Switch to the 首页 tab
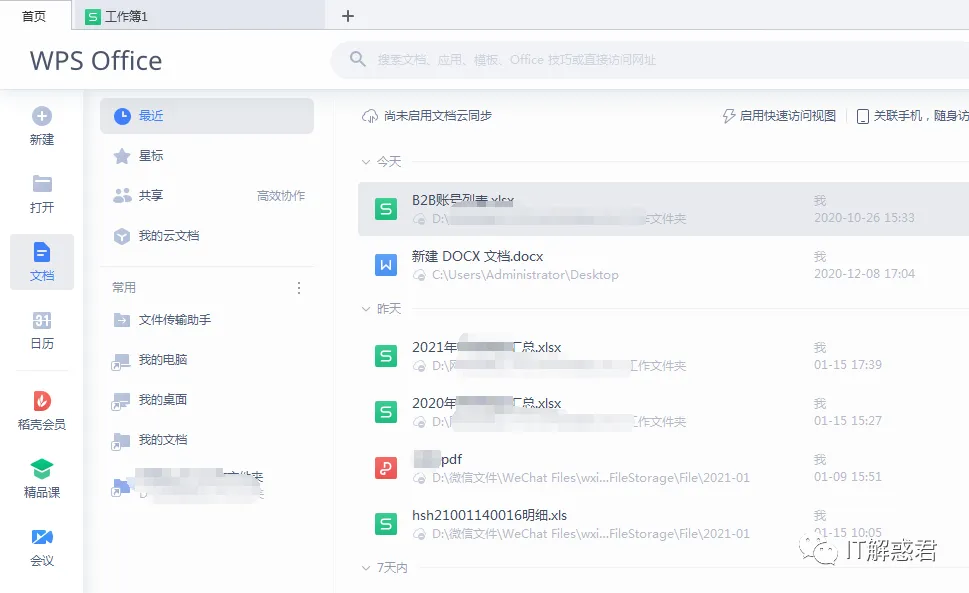The width and height of the screenshot is (969, 593). click(34, 16)
